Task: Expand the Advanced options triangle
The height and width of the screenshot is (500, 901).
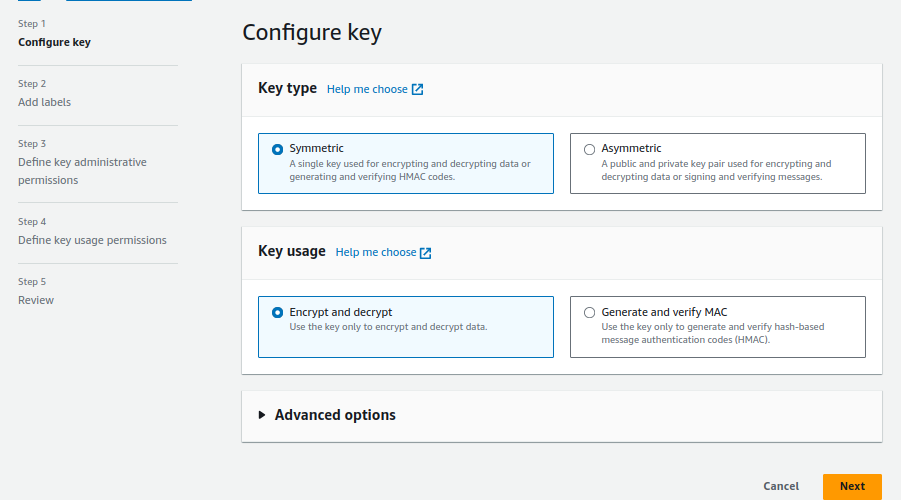Action: point(262,415)
